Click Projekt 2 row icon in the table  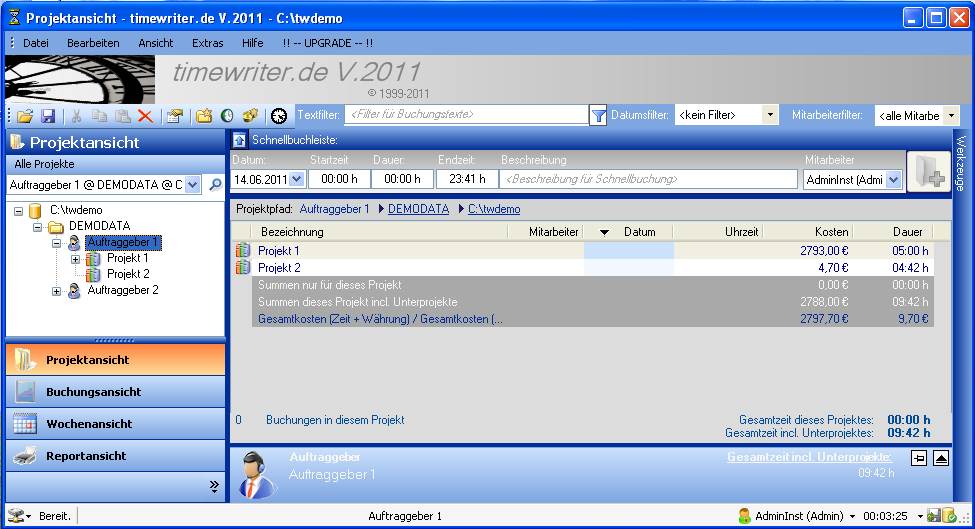243,267
